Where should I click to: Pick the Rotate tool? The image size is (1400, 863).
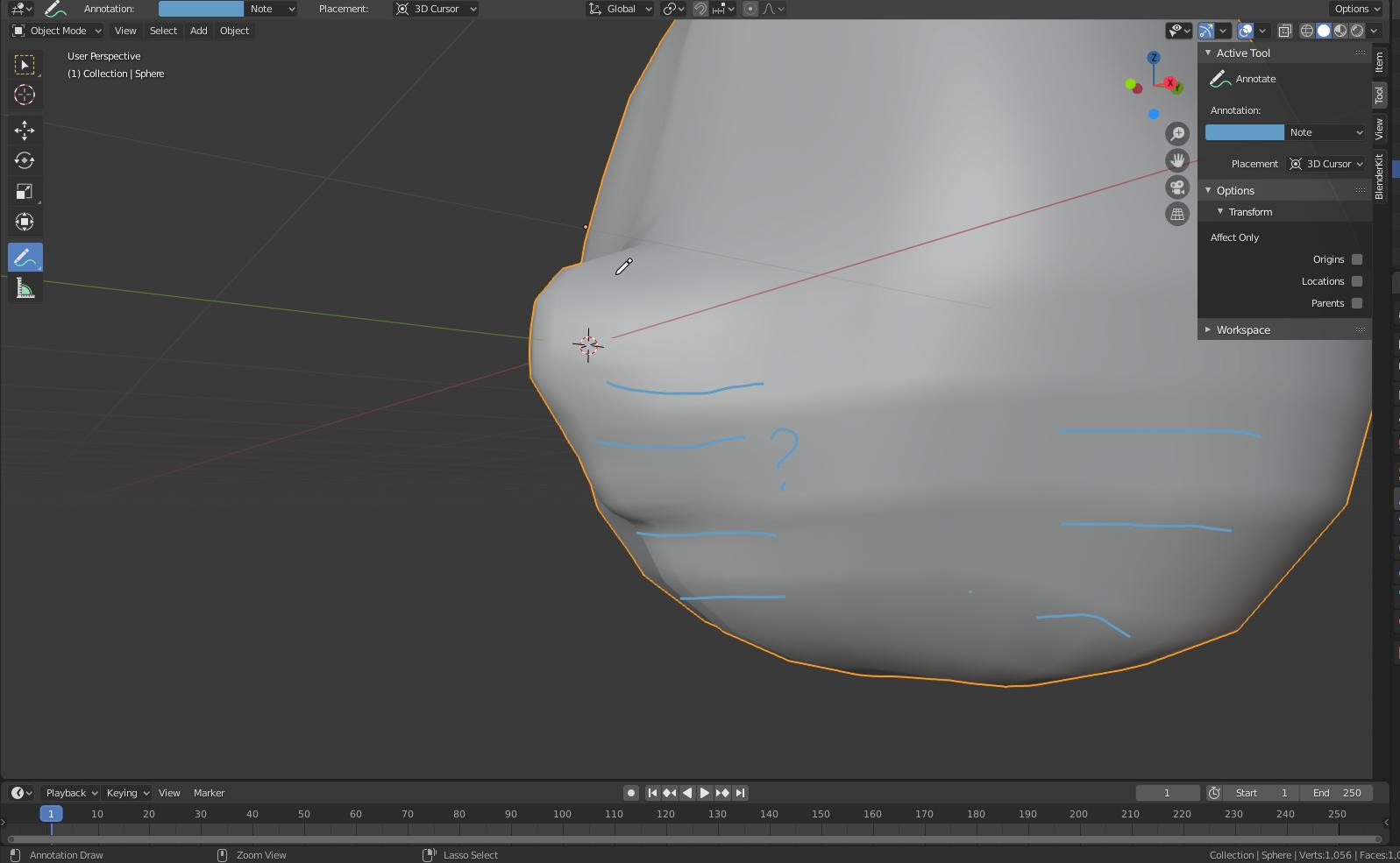25,161
